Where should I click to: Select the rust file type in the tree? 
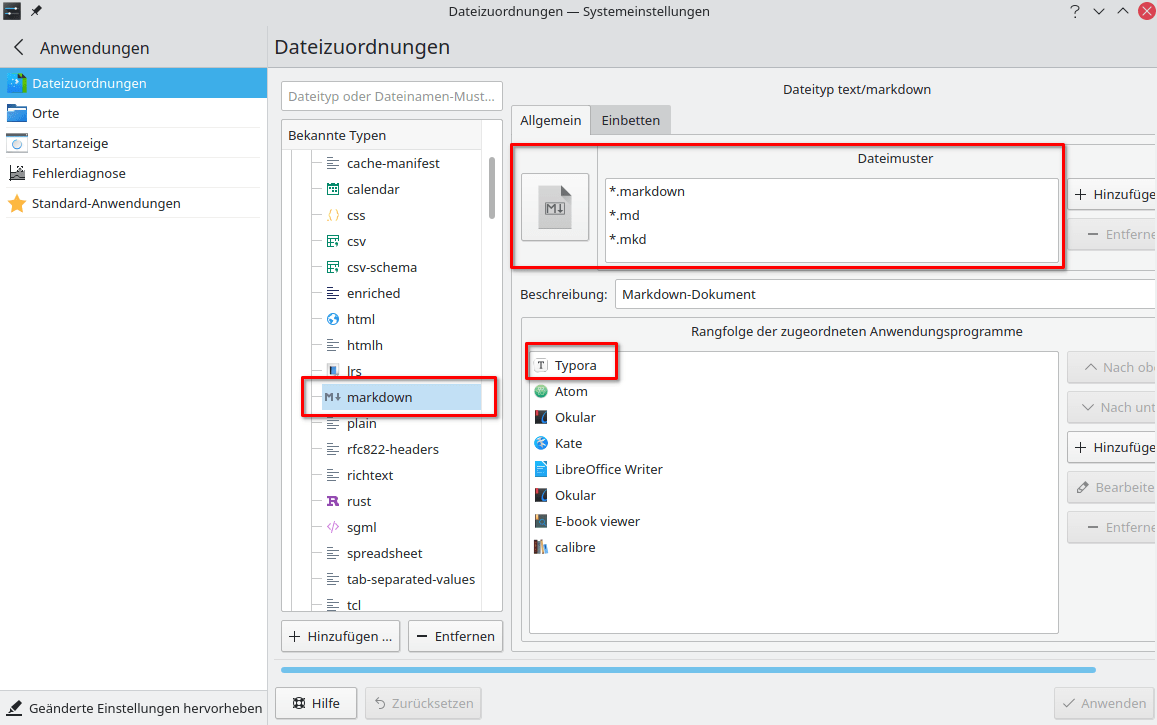click(x=359, y=501)
